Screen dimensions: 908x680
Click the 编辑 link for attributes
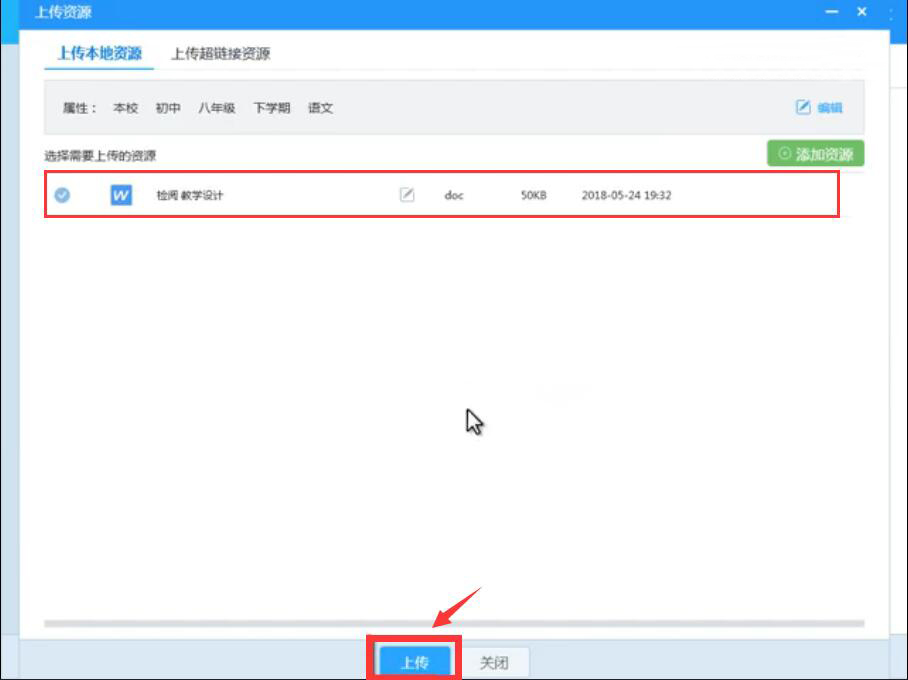829,108
